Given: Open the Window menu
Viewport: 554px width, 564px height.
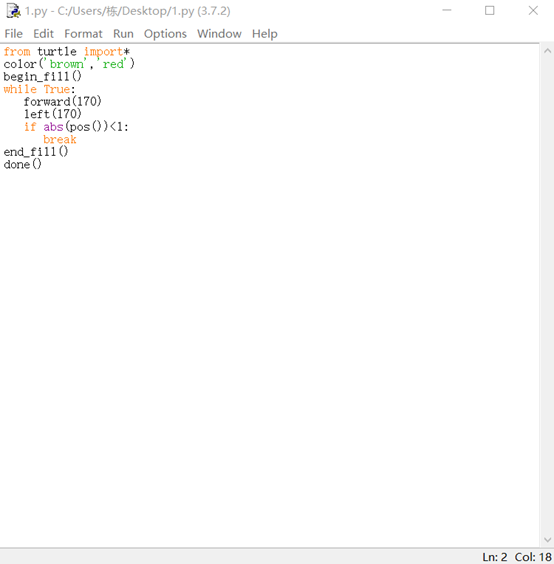Looking at the screenshot, I should 219,34.
